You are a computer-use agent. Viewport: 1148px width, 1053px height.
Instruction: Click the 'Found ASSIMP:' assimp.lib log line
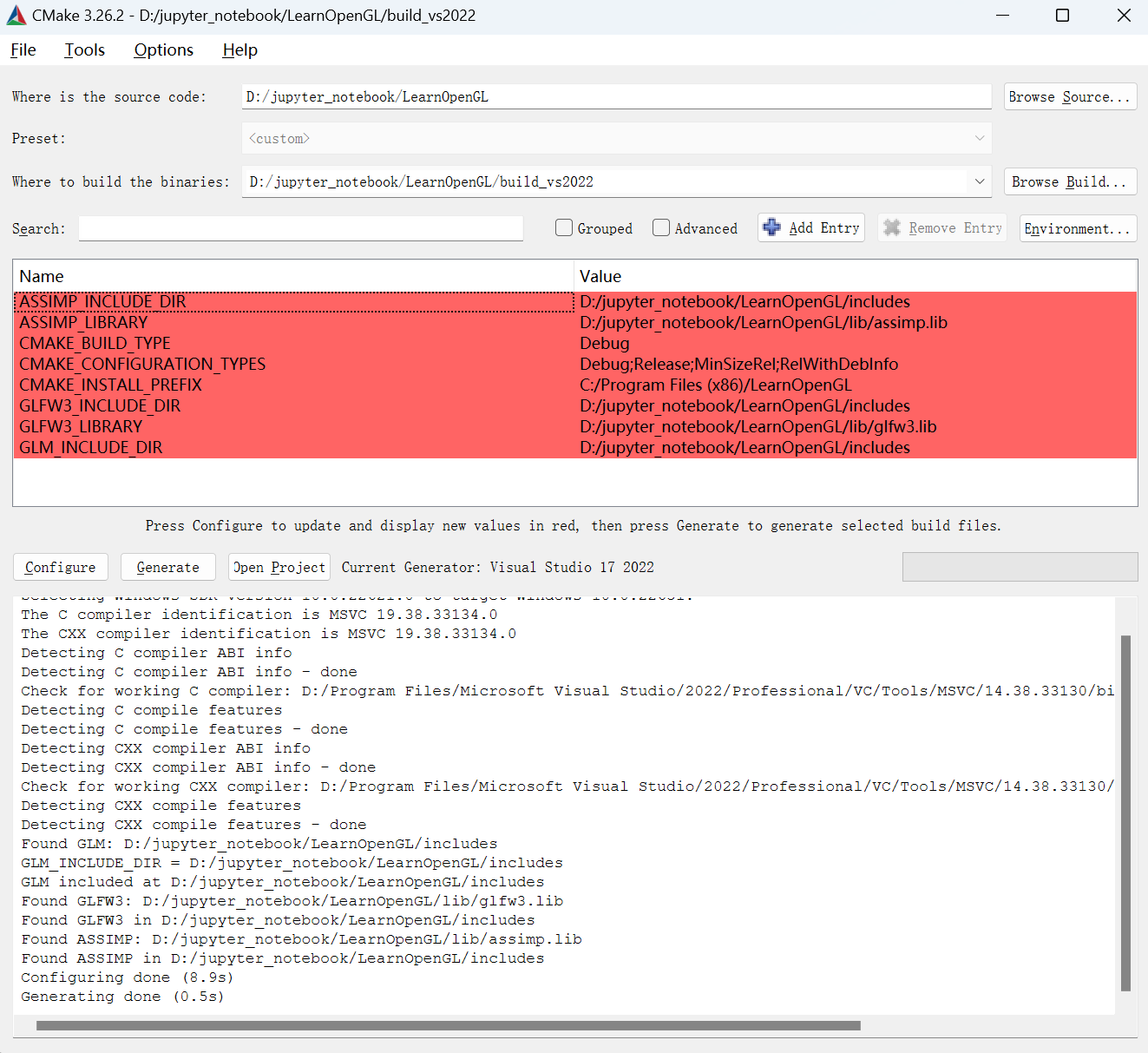(302, 939)
